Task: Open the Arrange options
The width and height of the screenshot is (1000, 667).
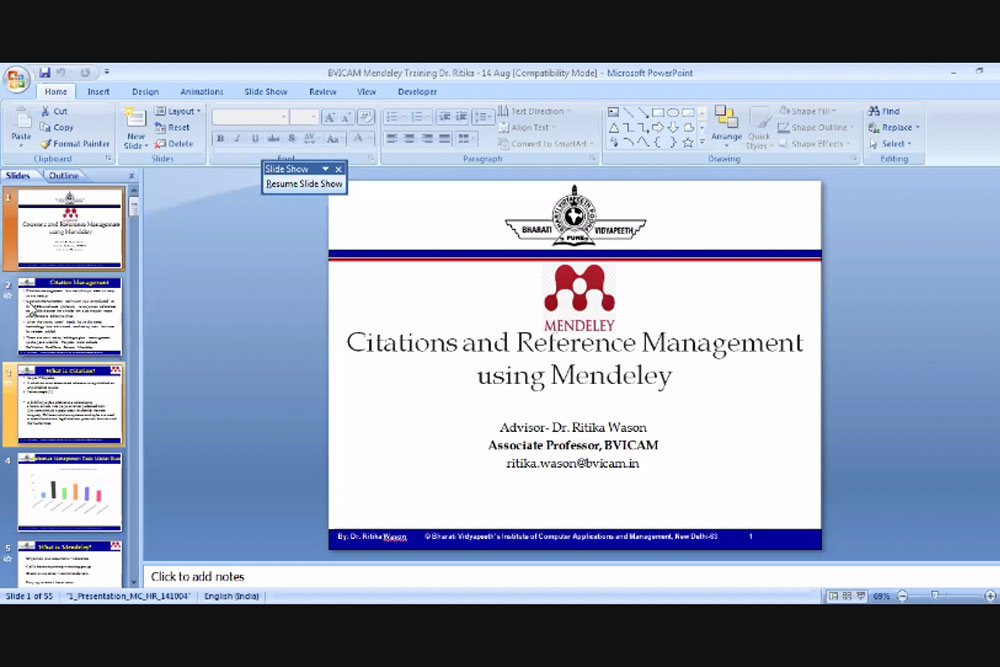Action: tap(726, 125)
